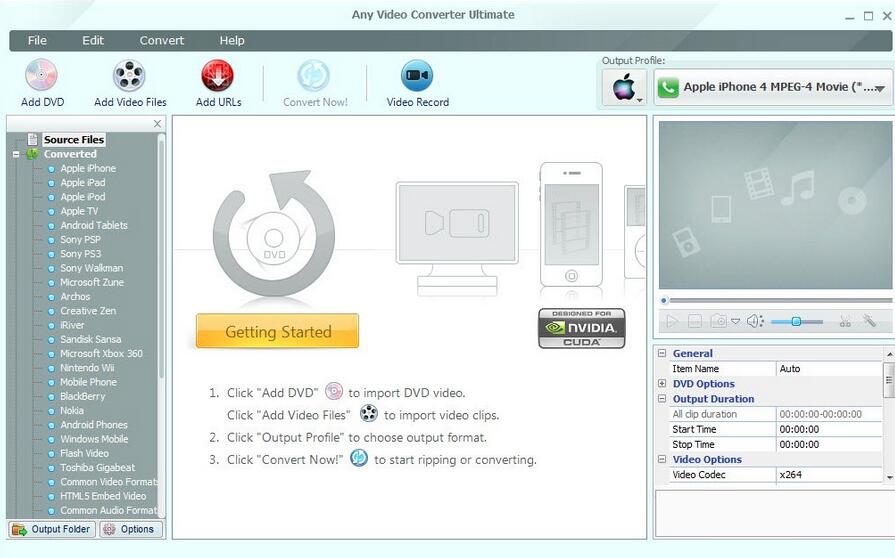Select Sony Walkman in the tree
Screen dimensions: 895x558
(x=91, y=268)
